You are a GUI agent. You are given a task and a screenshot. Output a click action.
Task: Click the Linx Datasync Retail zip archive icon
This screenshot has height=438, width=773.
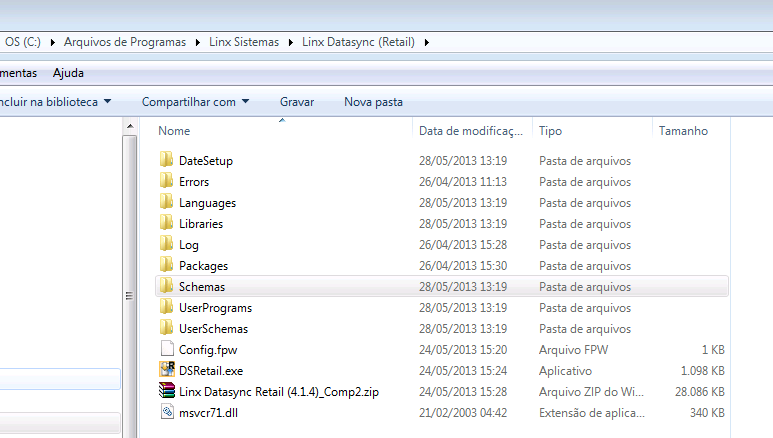click(167, 391)
